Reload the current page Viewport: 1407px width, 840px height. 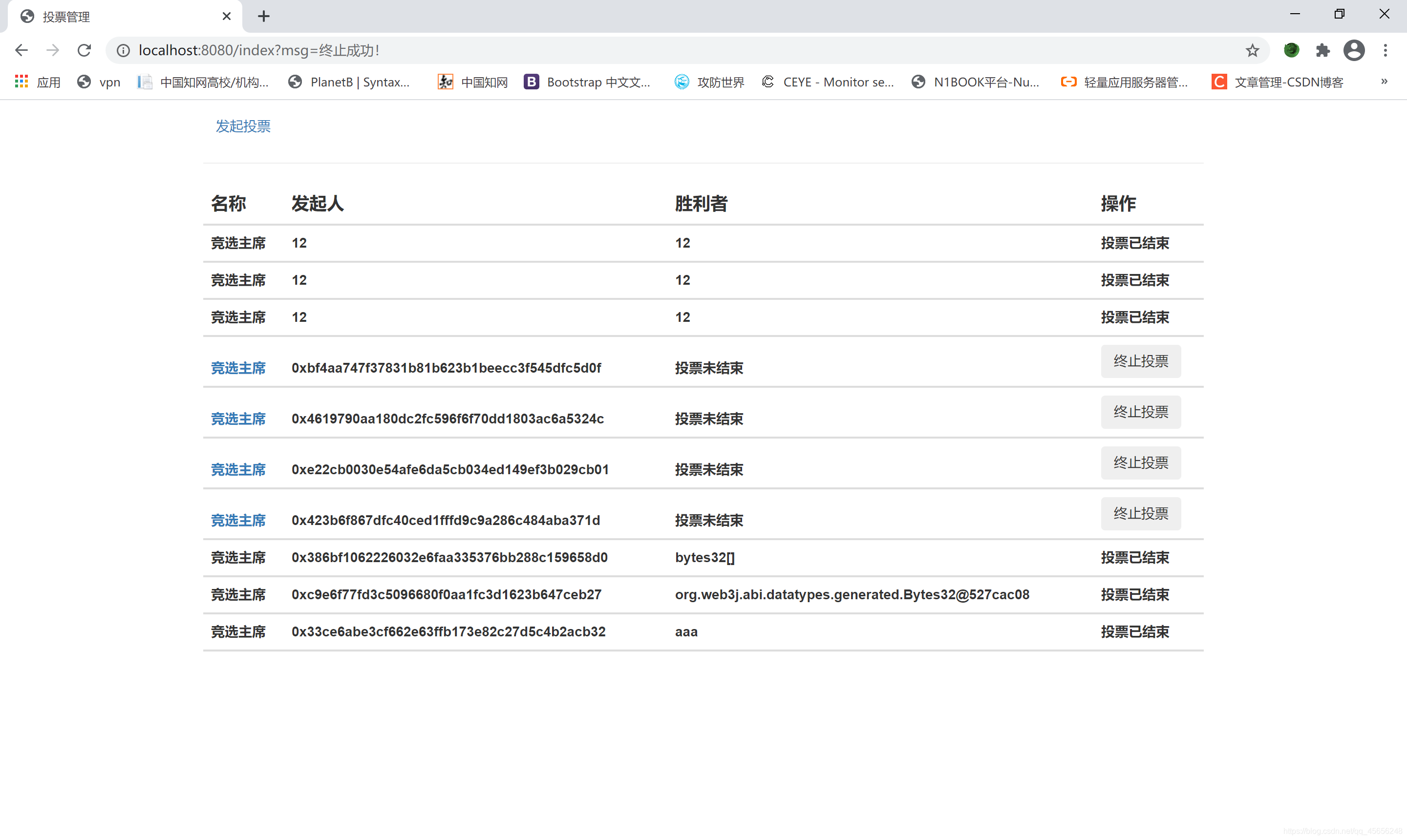tap(85, 50)
